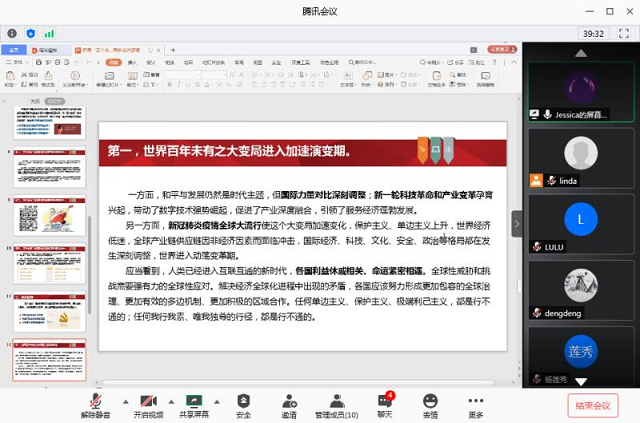Collapse the participant video sidebar
The image size is (640, 423).
pos(517,224)
